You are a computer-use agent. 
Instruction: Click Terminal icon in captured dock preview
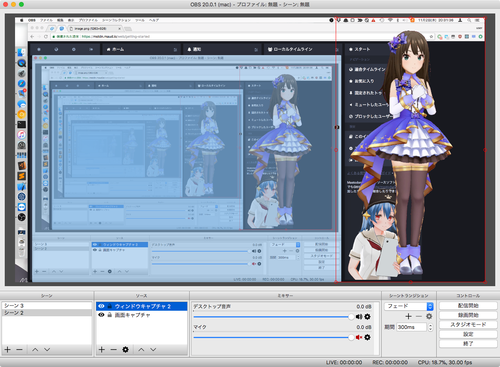(x=21, y=124)
